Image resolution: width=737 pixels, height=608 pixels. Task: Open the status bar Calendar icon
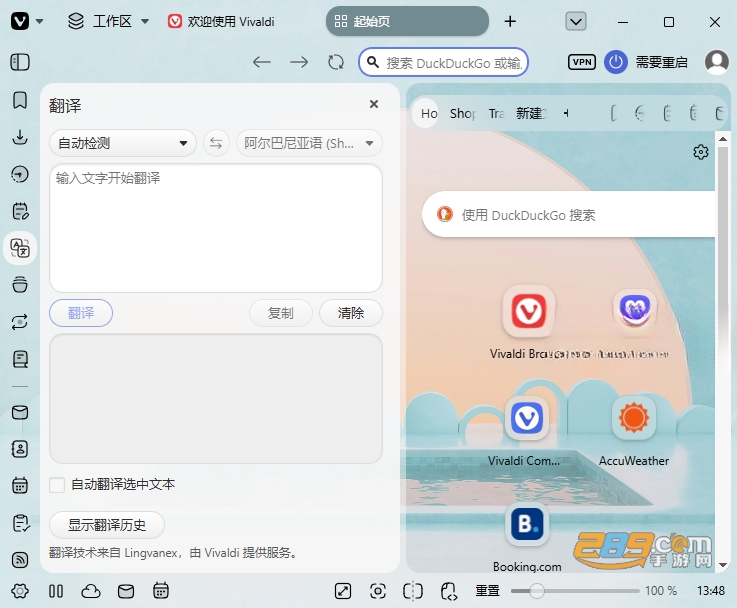point(161,591)
